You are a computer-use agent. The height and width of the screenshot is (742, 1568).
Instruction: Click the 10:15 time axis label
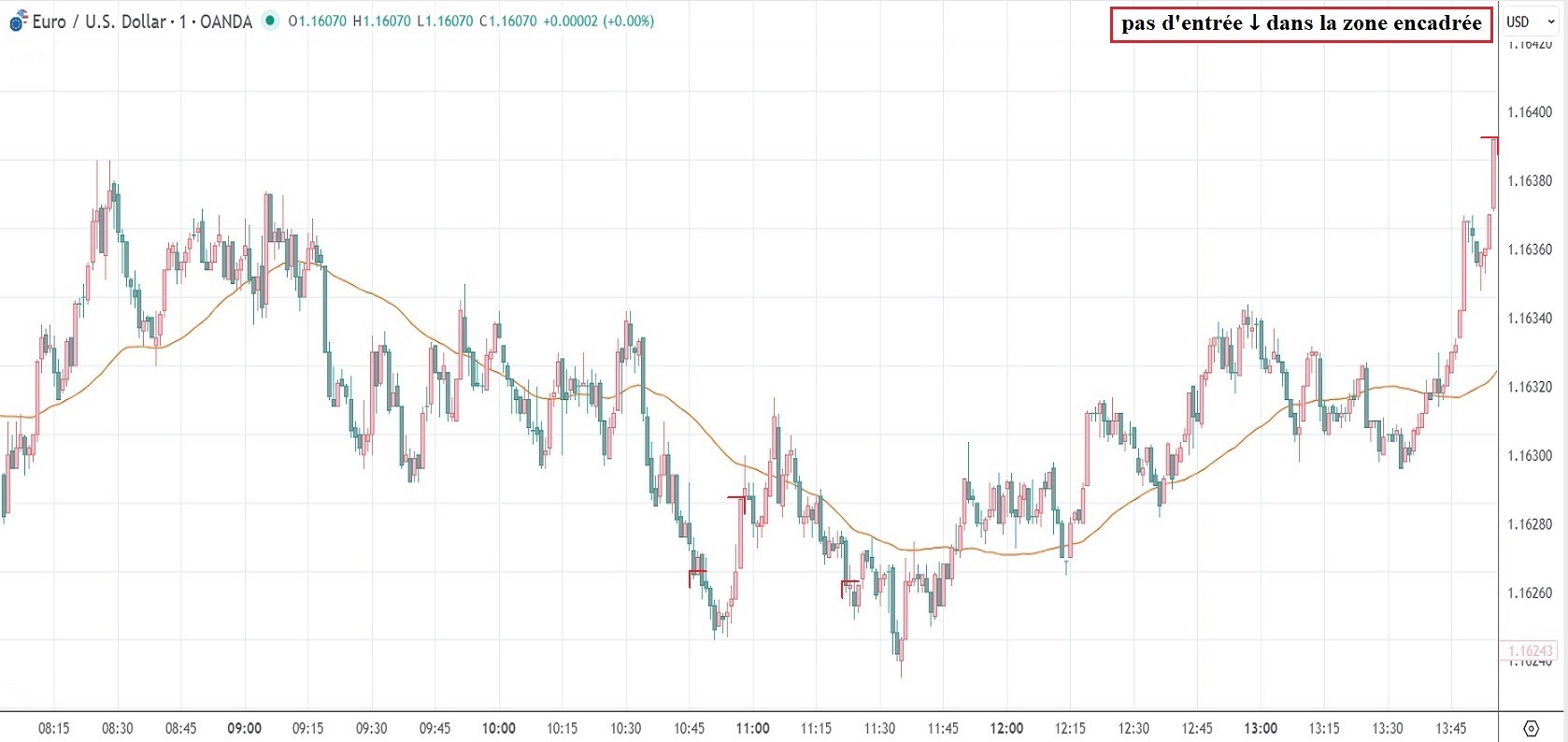[563, 729]
